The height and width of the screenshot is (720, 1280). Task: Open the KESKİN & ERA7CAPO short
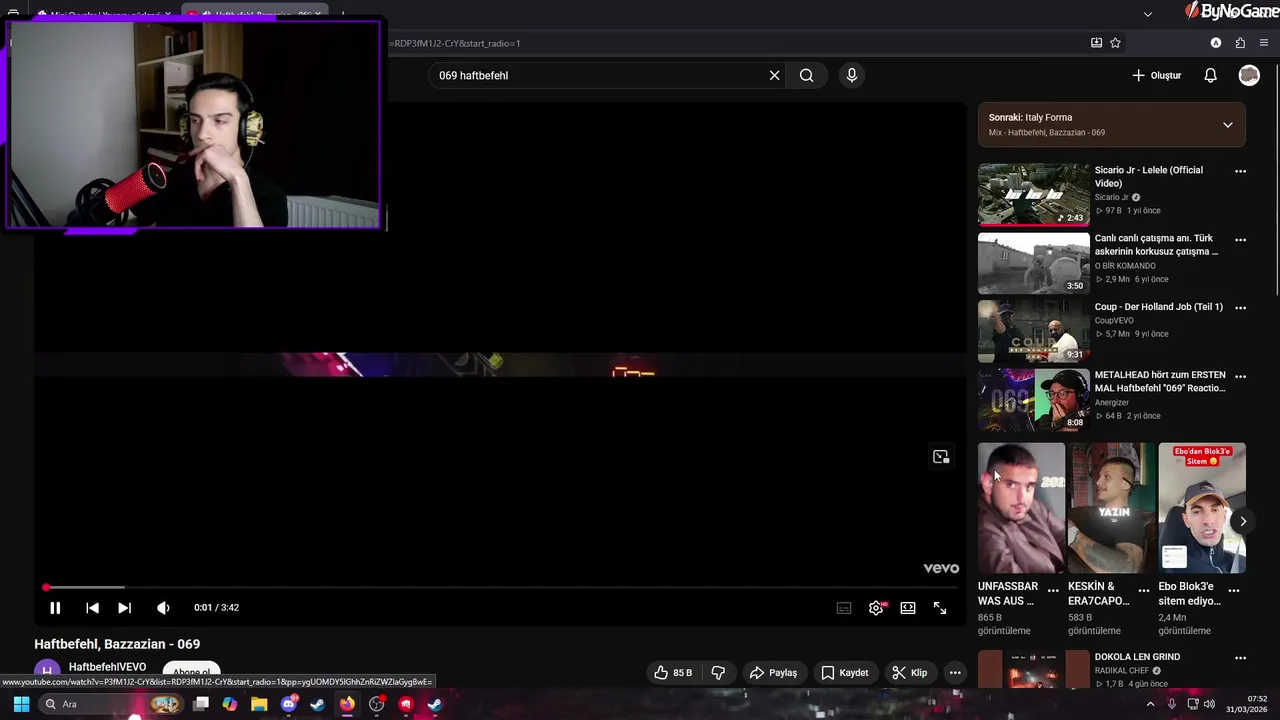tap(1111, 508)
